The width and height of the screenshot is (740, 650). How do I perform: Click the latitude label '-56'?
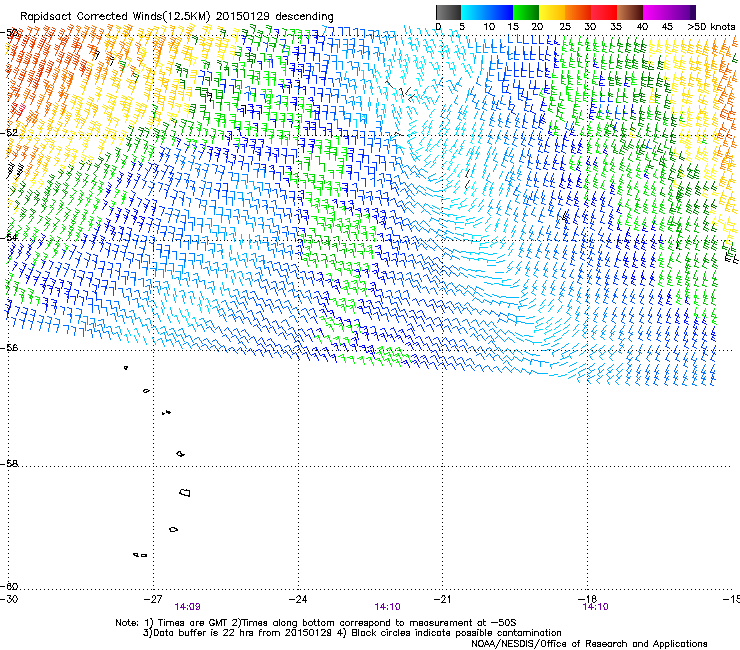coord(9,347)
